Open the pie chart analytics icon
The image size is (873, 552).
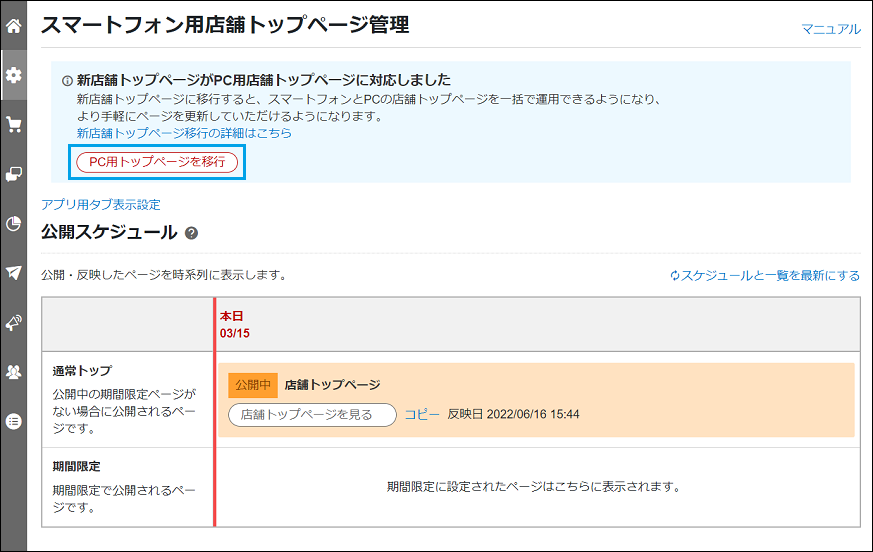(13, 223)
